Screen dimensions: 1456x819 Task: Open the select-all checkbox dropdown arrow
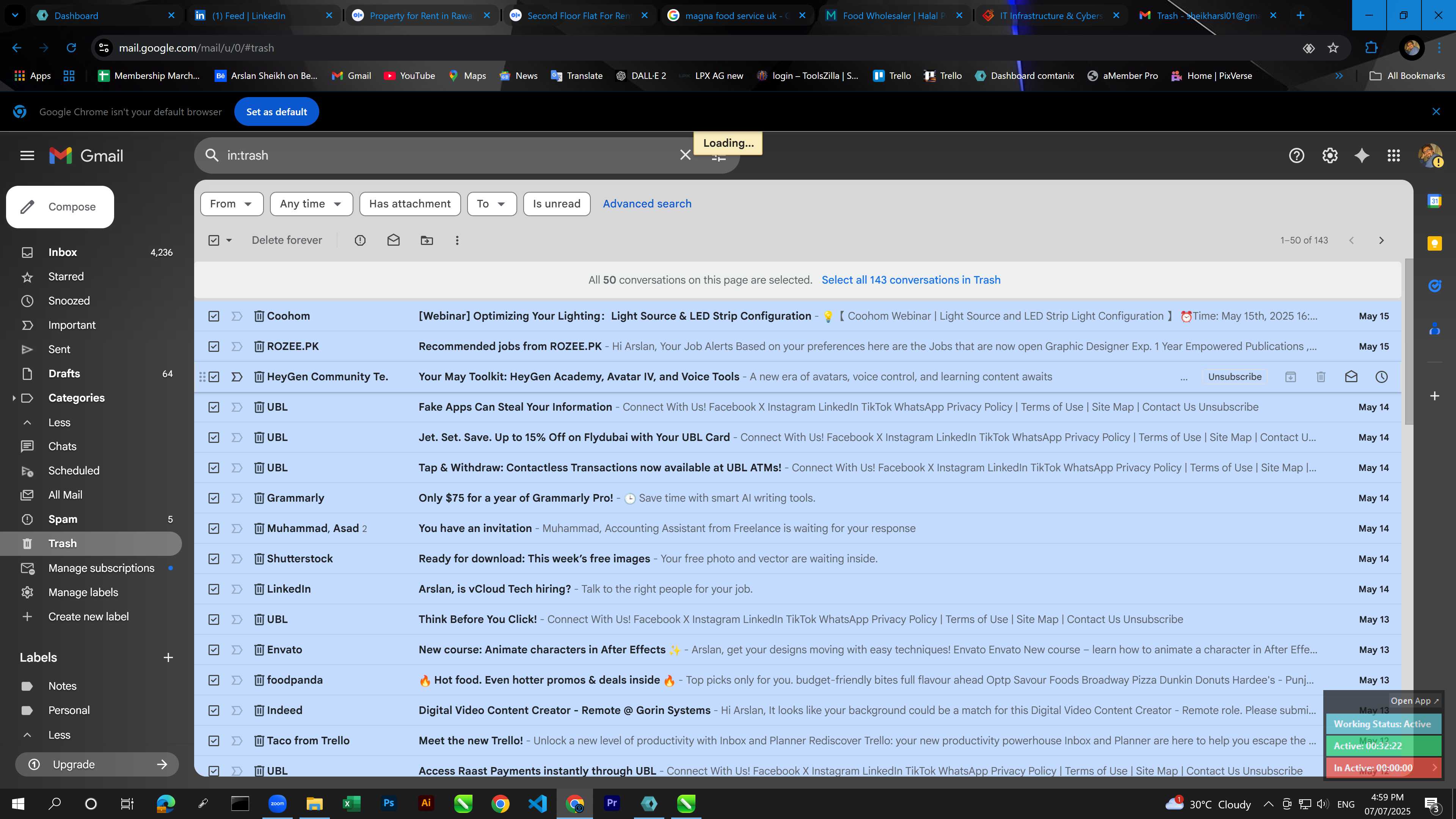pos(229,240)
